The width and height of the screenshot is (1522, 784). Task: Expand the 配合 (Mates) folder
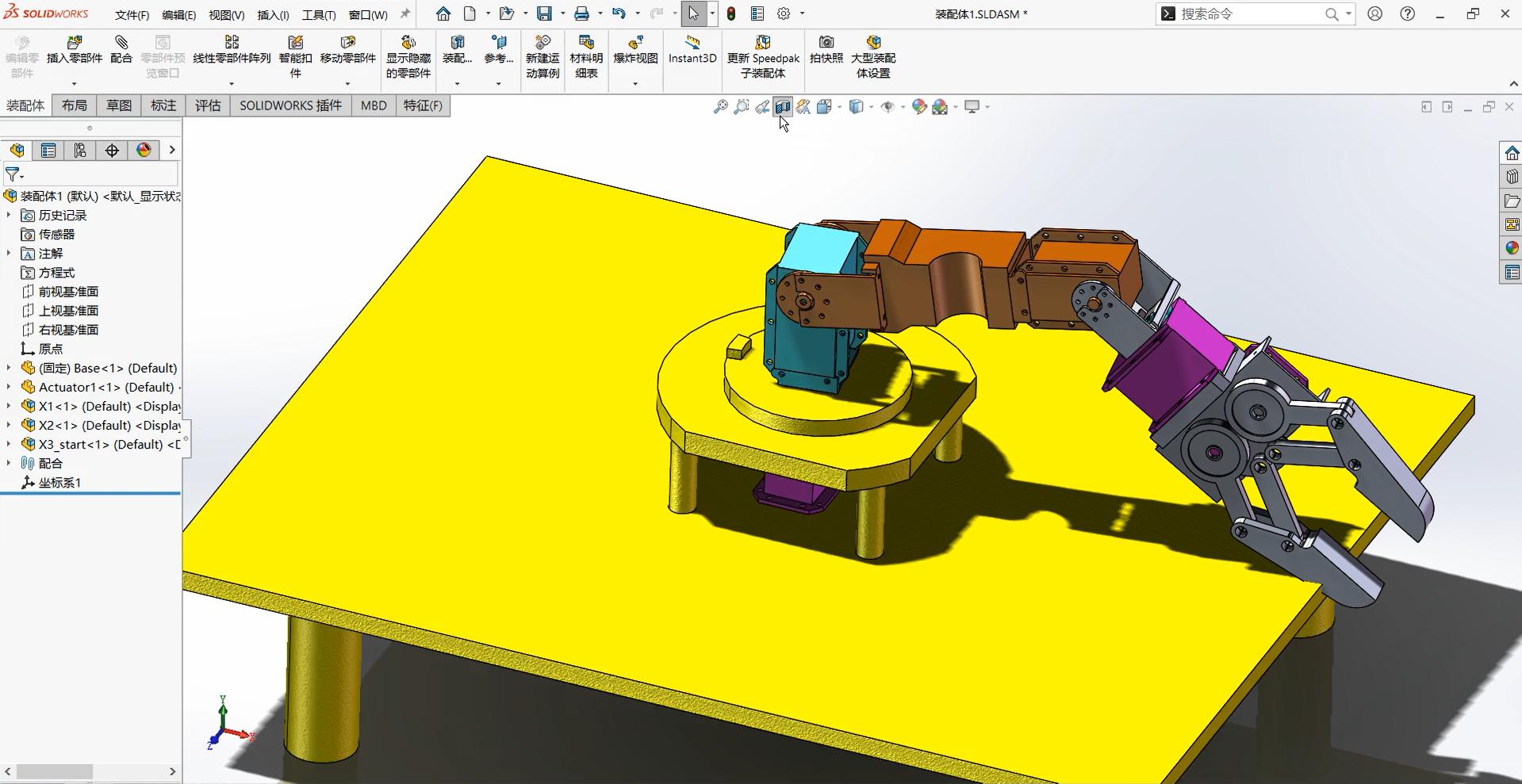(9, 463)
